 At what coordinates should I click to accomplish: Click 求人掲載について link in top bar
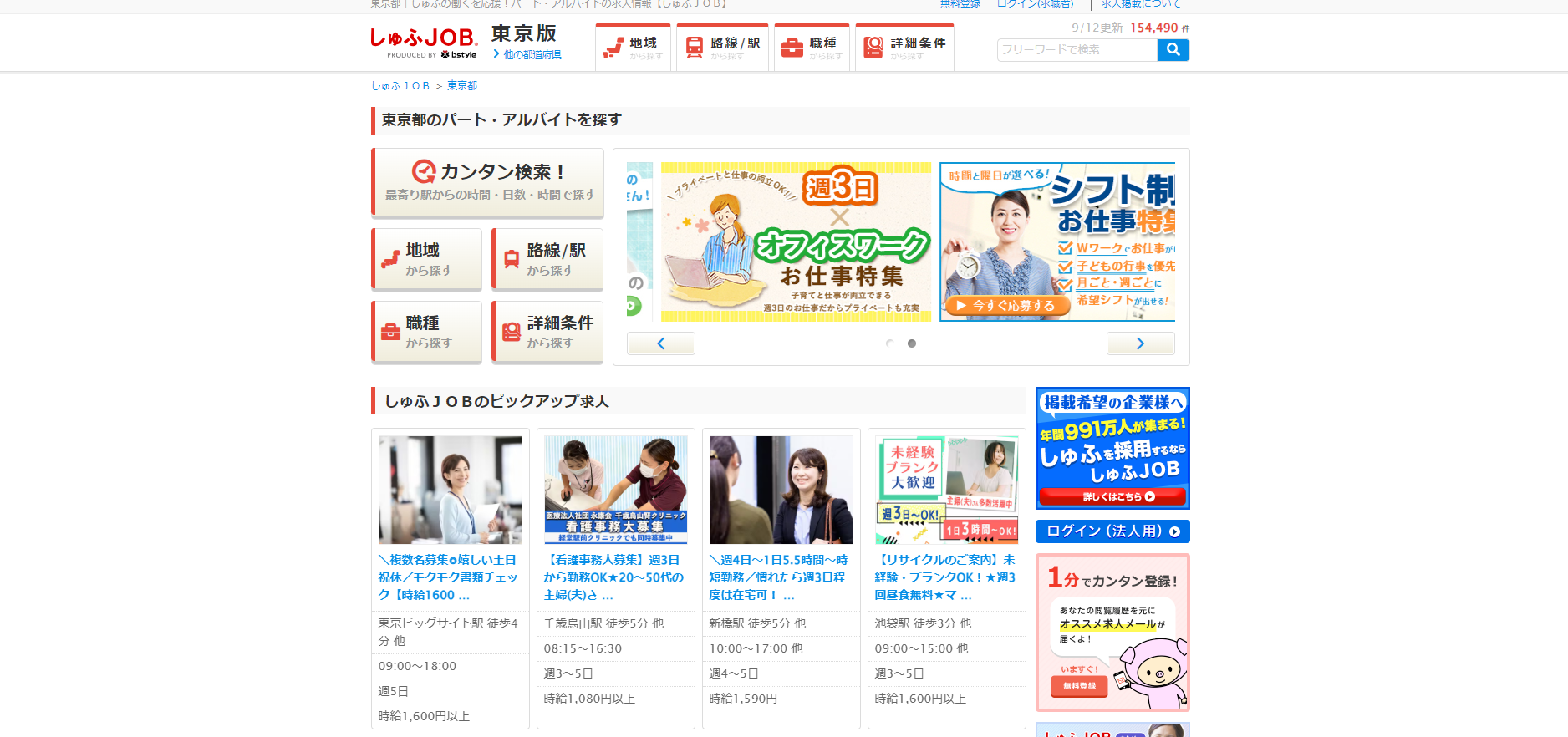pos(1141,4)
